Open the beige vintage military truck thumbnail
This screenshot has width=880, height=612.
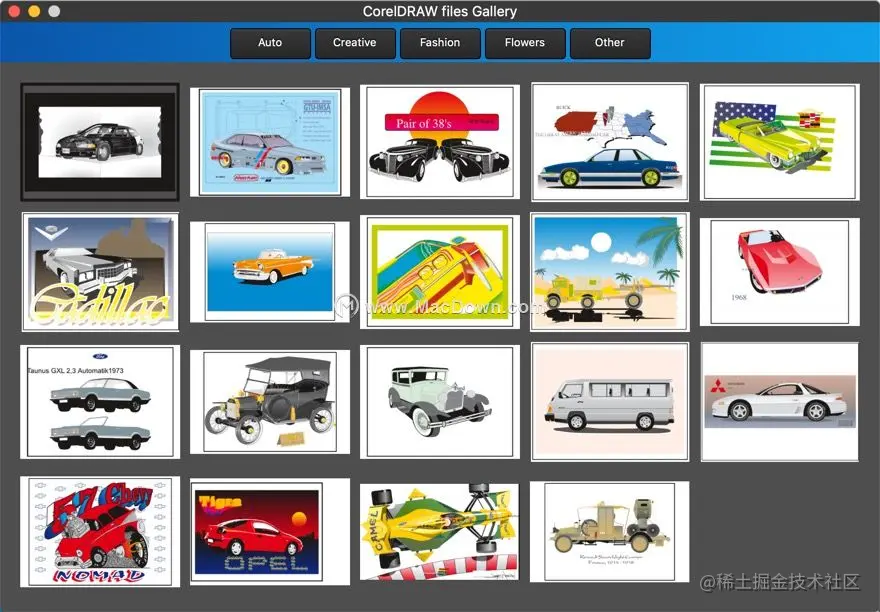click(x=610, y=532)
